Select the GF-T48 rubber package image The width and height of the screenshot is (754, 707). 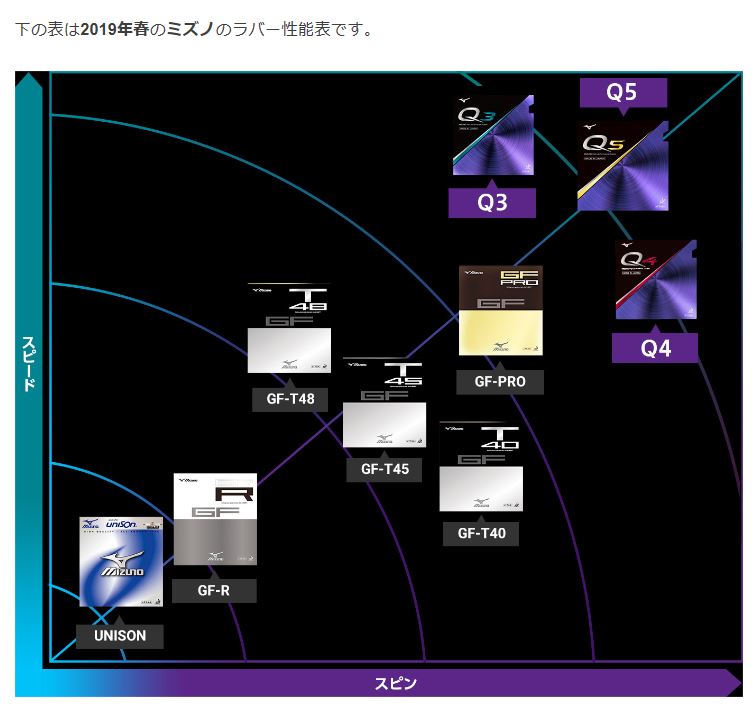click(289, 328)
